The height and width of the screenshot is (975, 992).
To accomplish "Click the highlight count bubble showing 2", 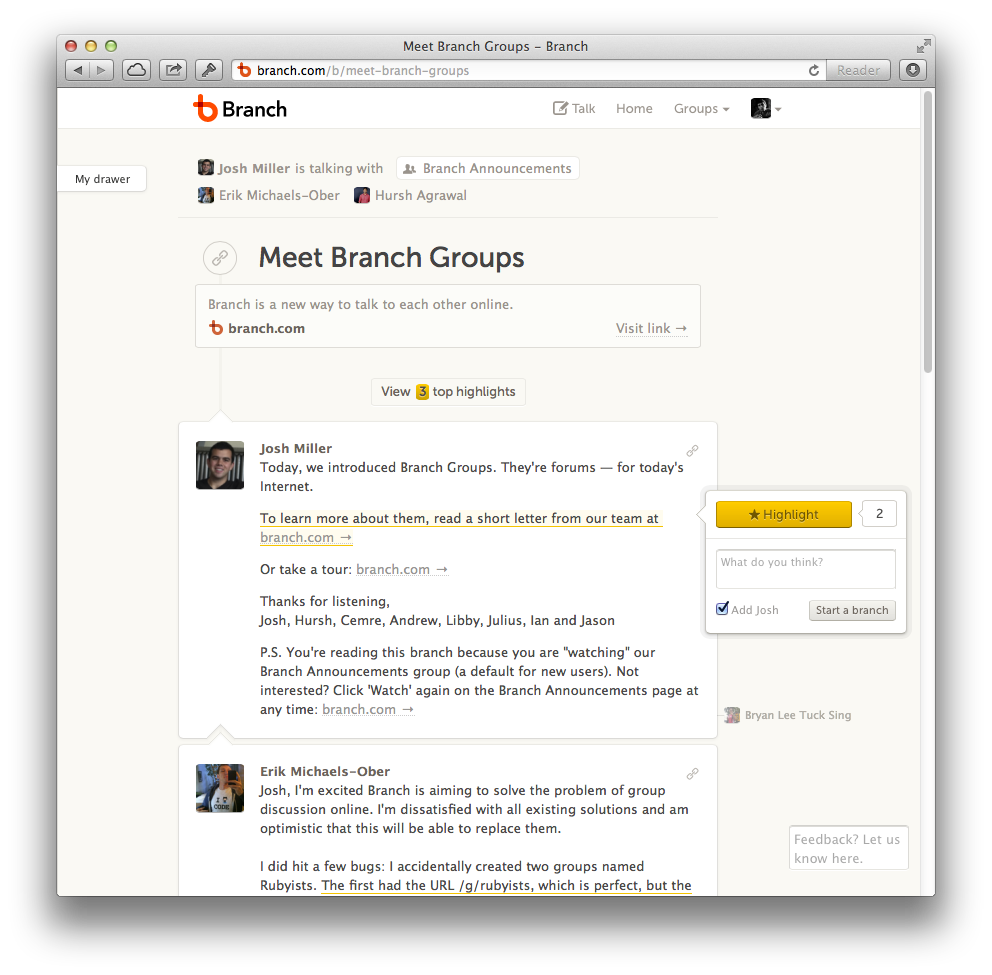I will click(879, 514).
